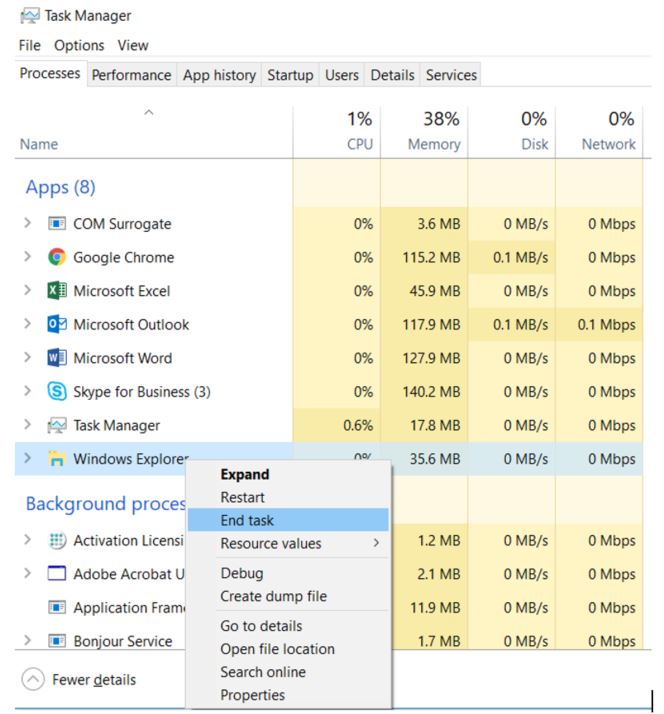Screen dimensions: 664x714
Task: Open the Options menu
Action: [x=79, y=45]
